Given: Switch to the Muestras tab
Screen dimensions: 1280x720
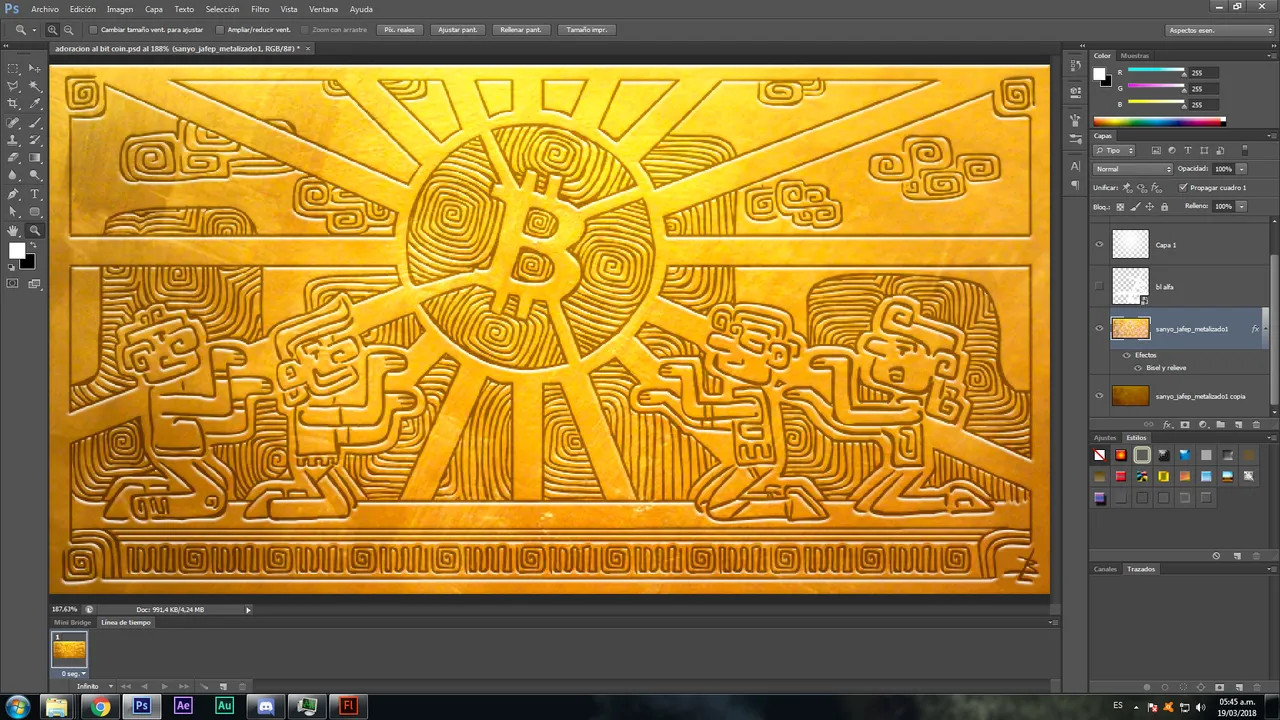Looking at the screenshot, I should tap(1134, 56).
